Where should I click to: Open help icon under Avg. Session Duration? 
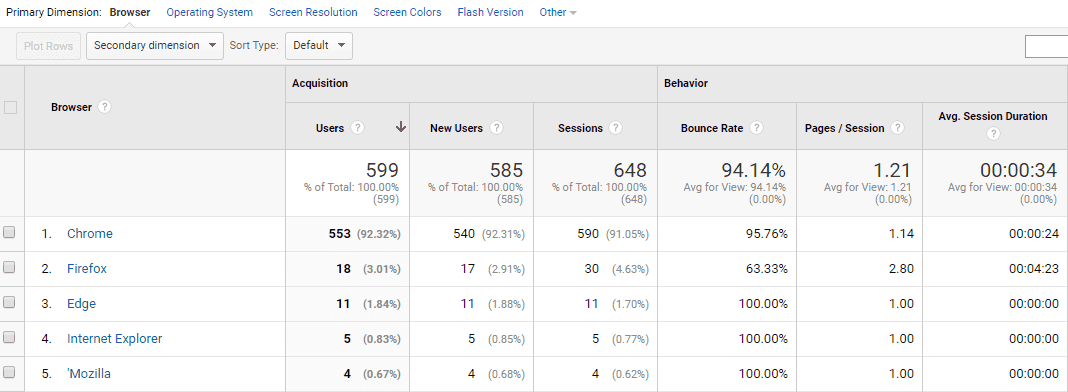993,134
